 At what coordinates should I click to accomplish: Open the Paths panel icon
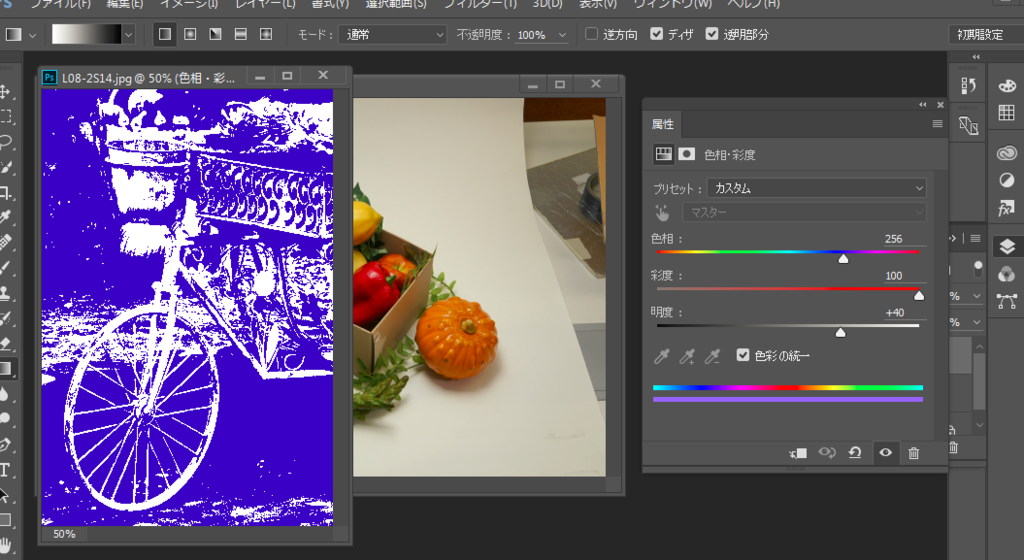coord(1007,301)
